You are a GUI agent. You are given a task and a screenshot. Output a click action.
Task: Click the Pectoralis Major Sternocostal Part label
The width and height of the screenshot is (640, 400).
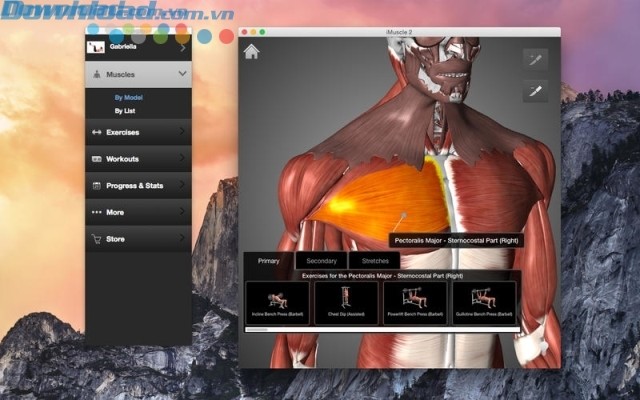click(x=456, y=240)
